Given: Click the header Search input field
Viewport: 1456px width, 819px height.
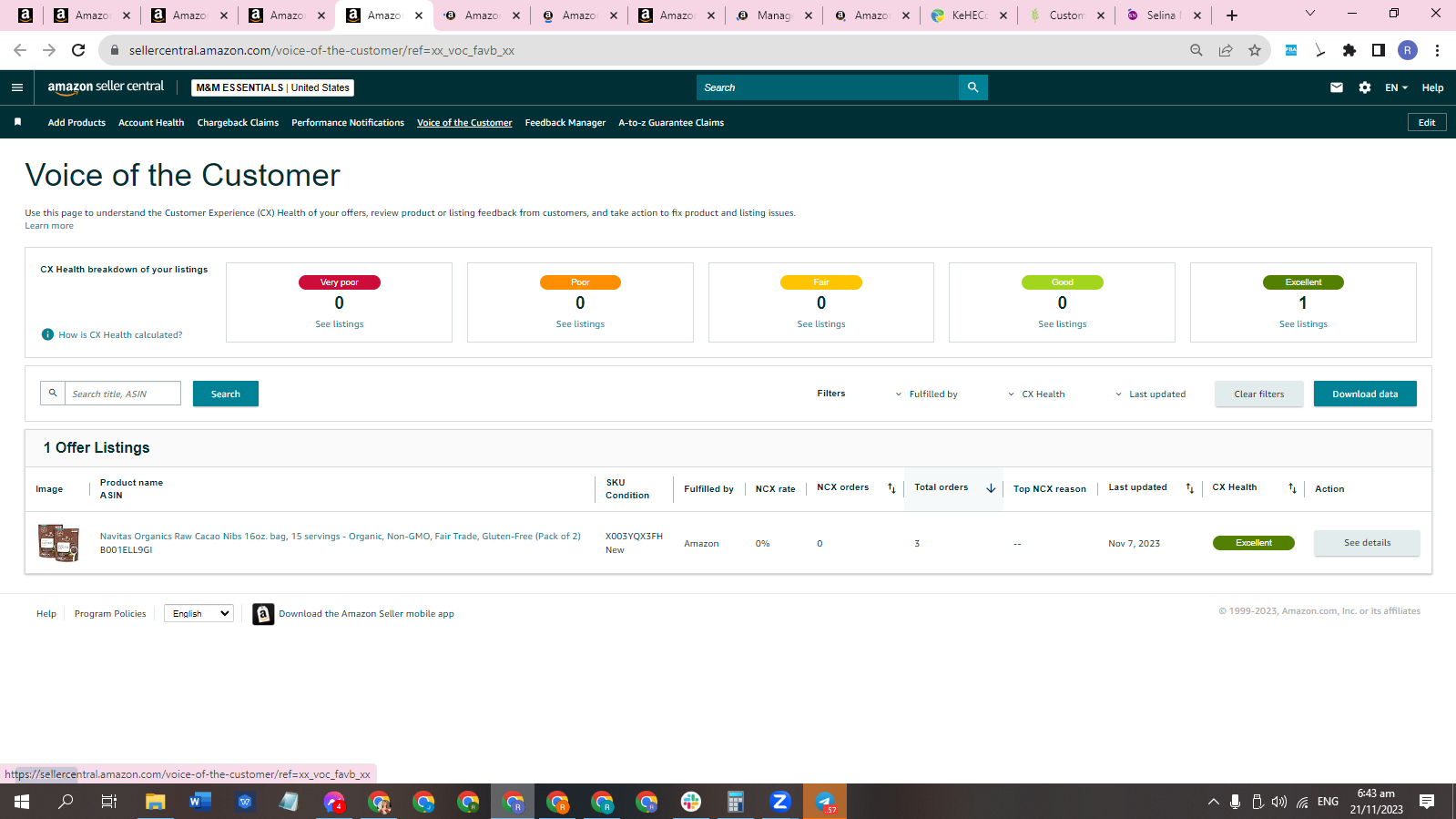Looking at the screenshot, I should pos(828,87).
